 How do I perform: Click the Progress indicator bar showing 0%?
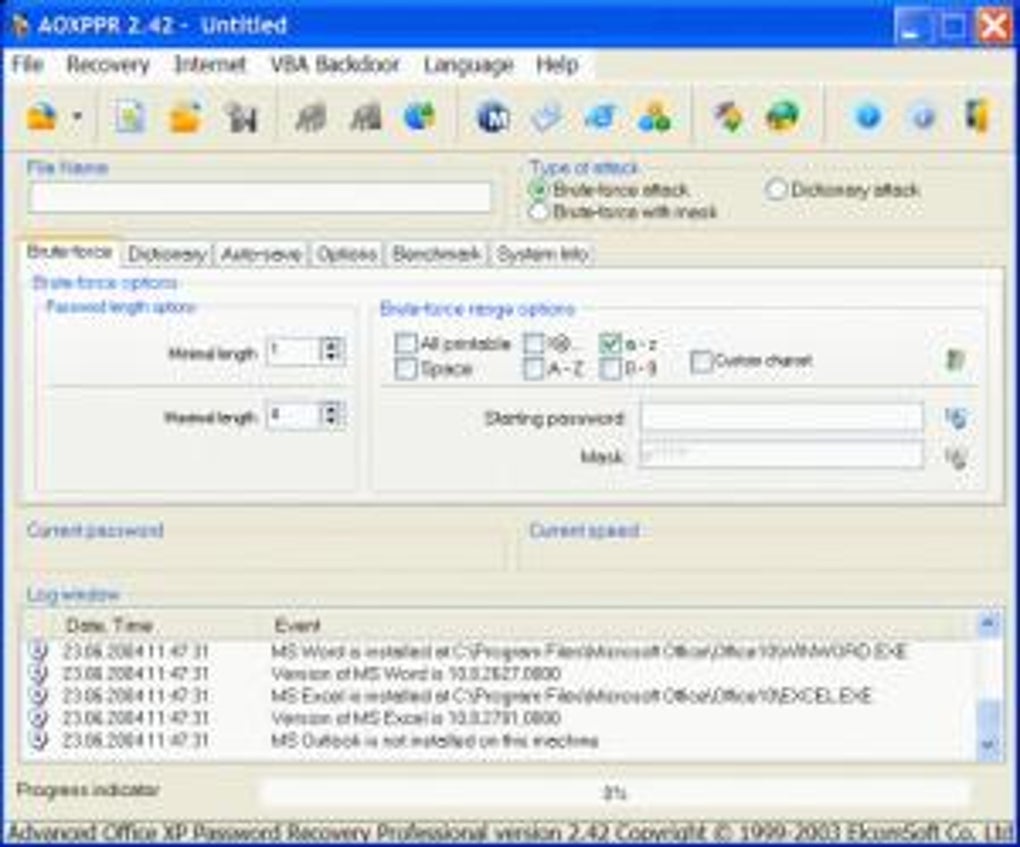coord(615,792)
